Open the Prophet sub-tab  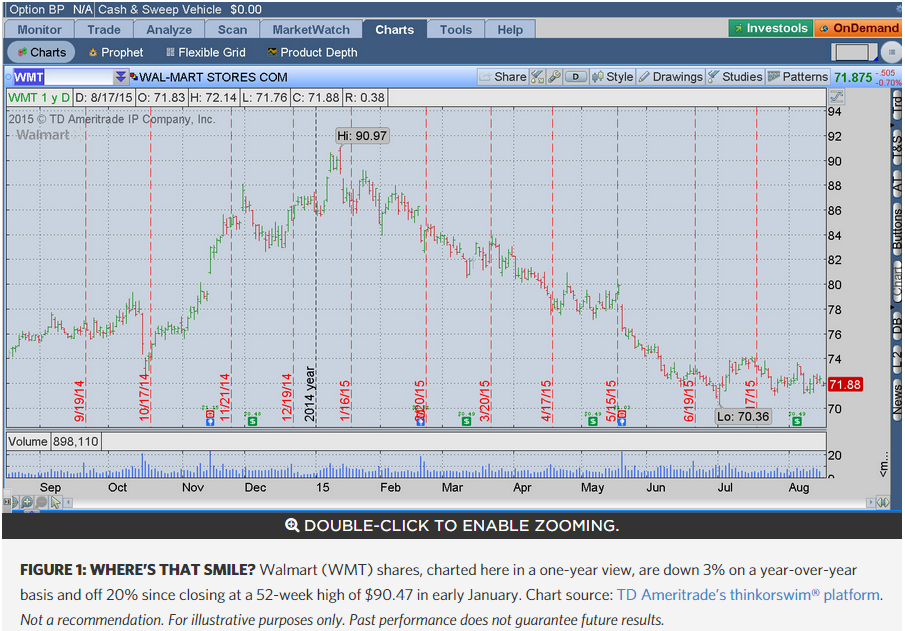[x=115, y=53]
